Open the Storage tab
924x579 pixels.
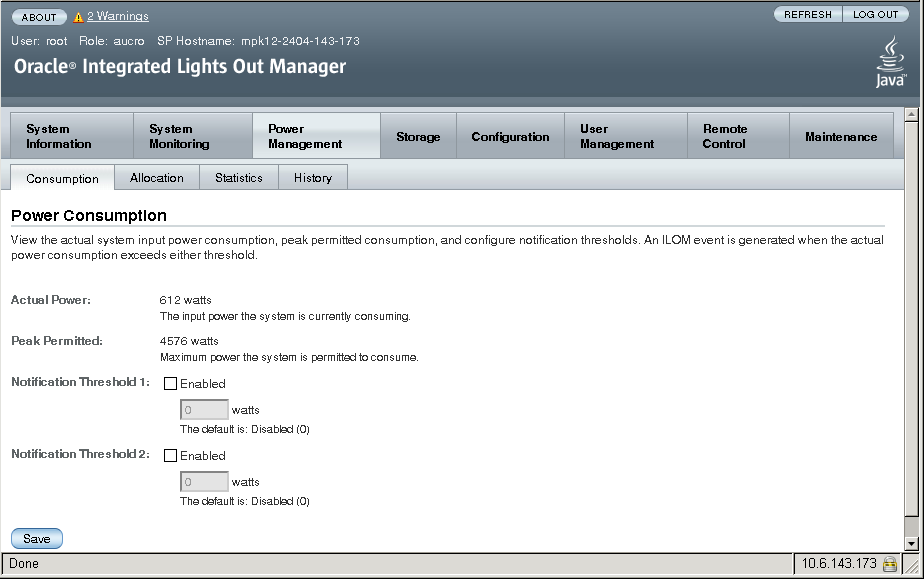click(418, 136)
